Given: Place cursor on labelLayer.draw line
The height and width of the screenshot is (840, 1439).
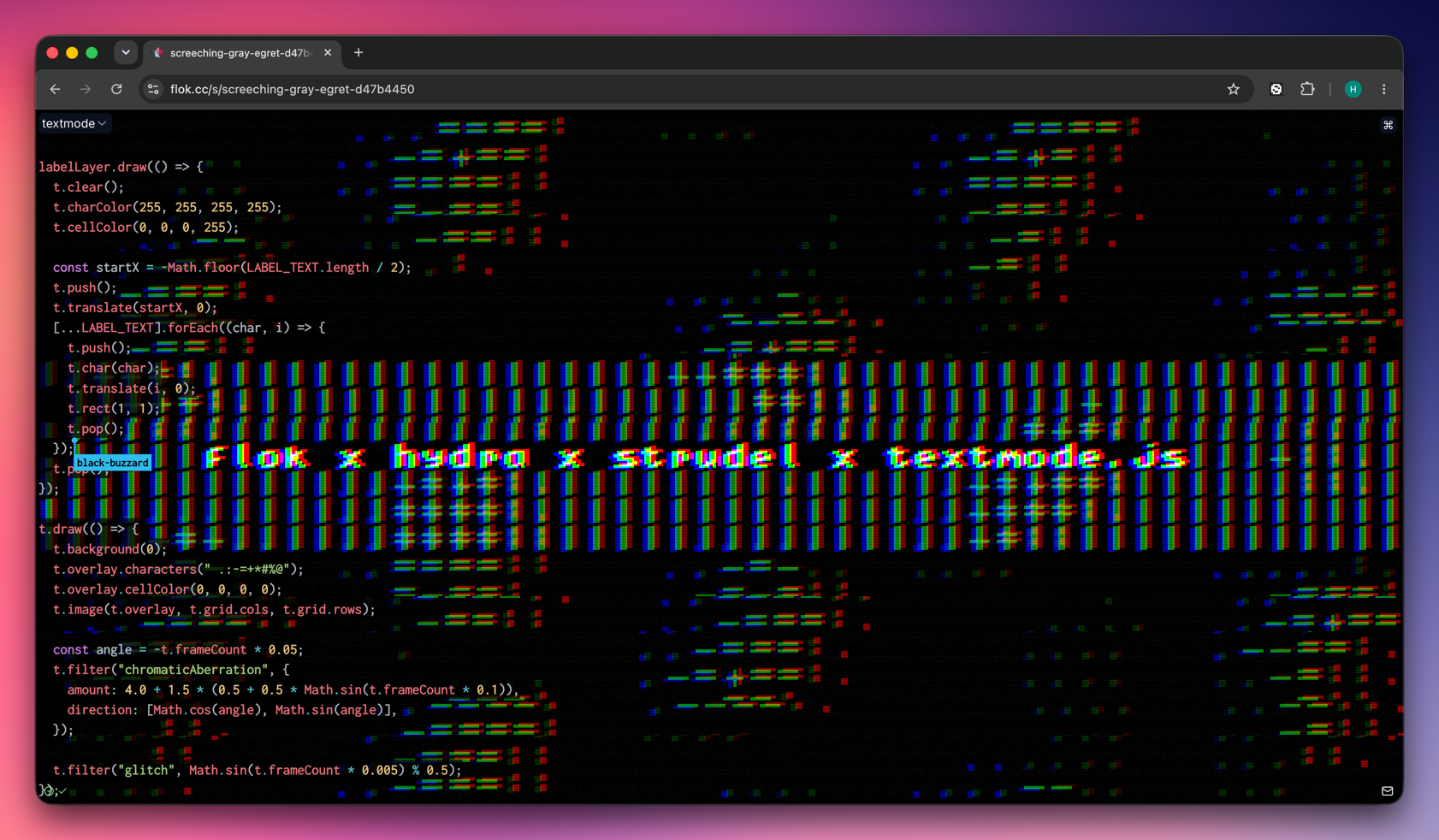Looking at the screenshot, I should (121, 167).
